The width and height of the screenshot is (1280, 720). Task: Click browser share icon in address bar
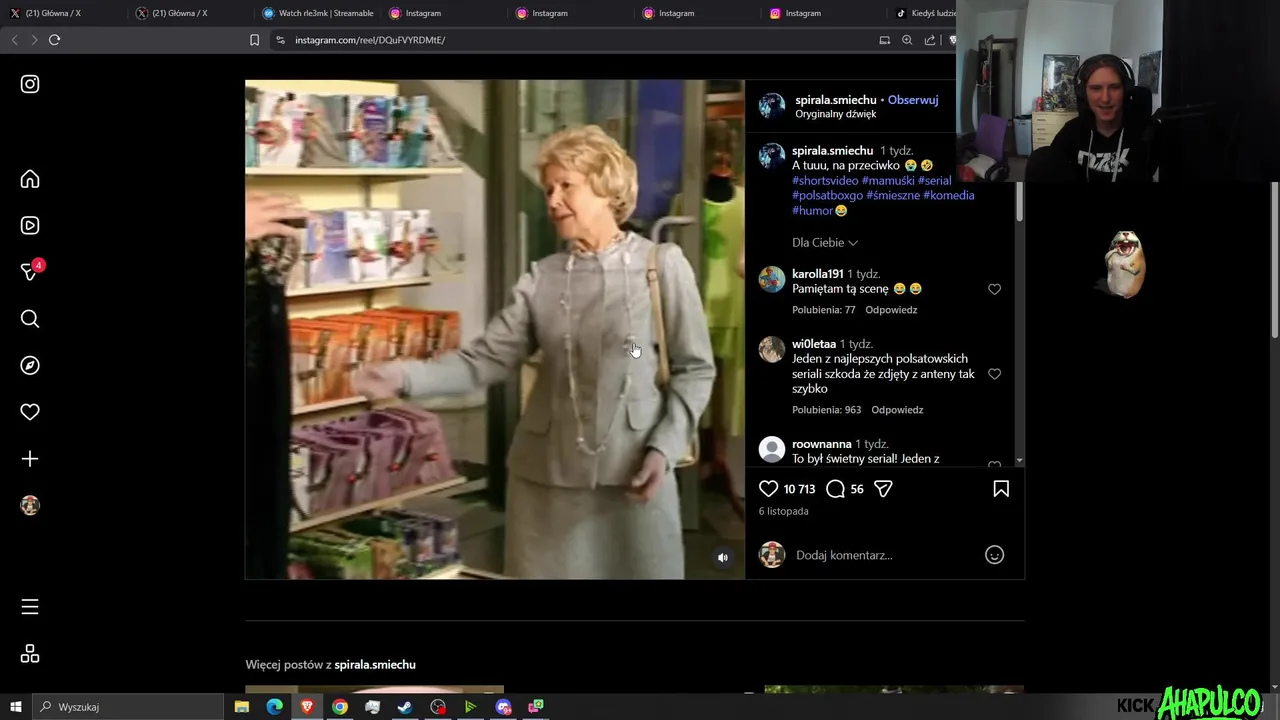(930, 40)
